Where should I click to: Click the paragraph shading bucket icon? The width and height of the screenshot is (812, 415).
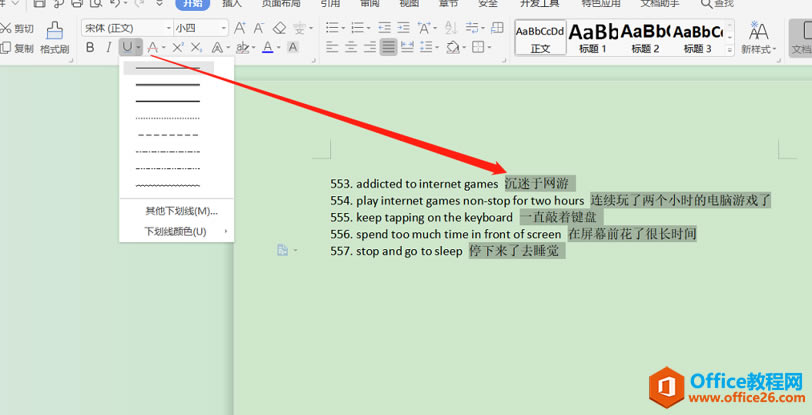tap(453, 48)
